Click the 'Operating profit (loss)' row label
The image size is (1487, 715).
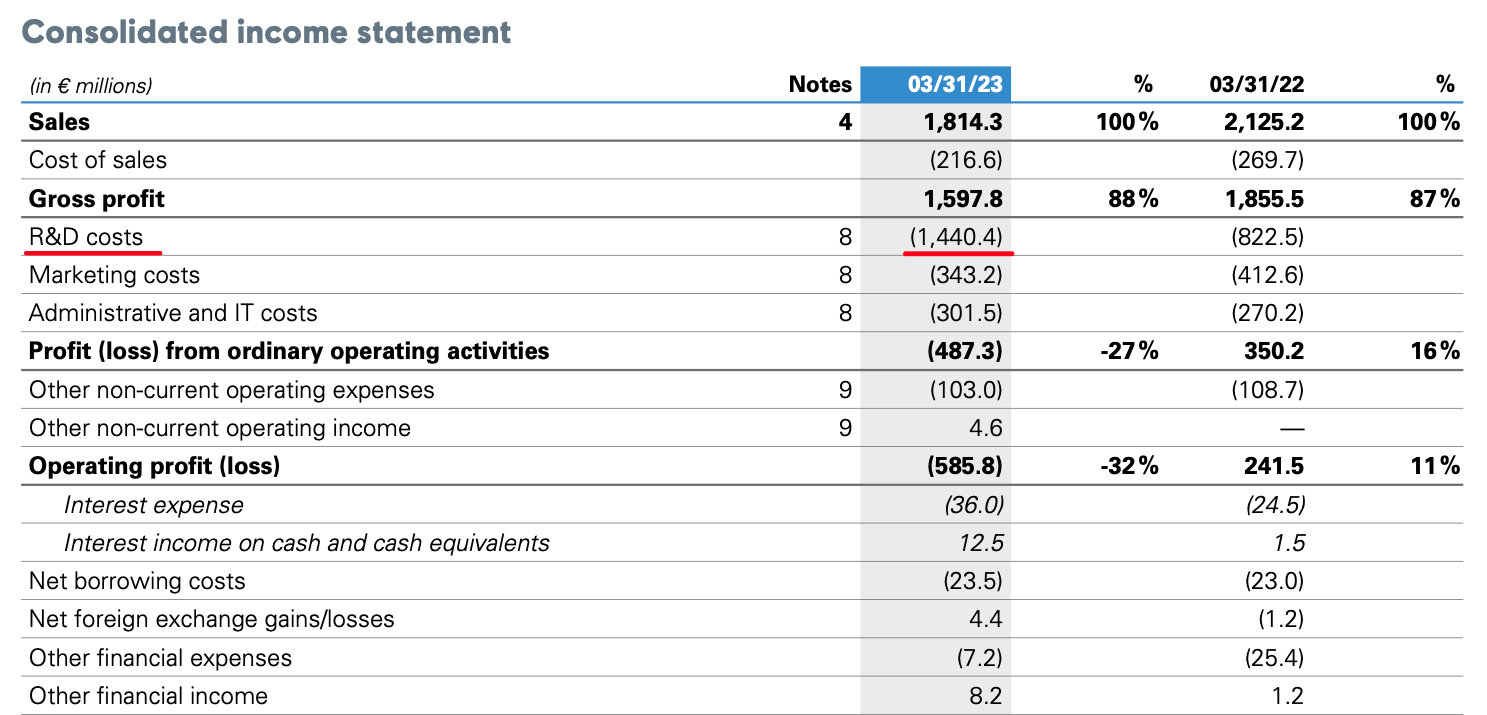(154, 466)
